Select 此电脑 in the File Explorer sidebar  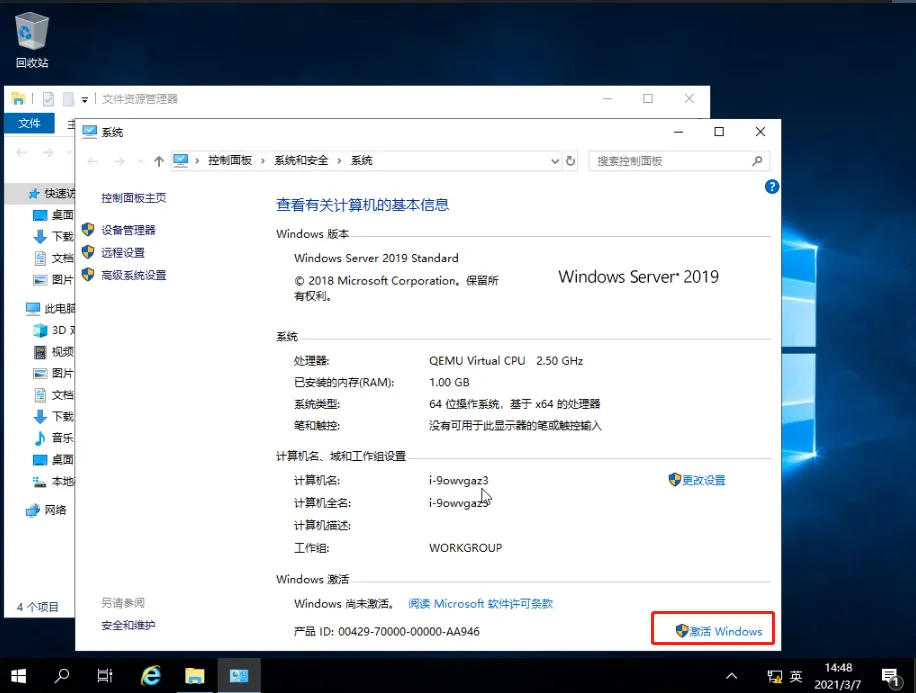point(47,307)
